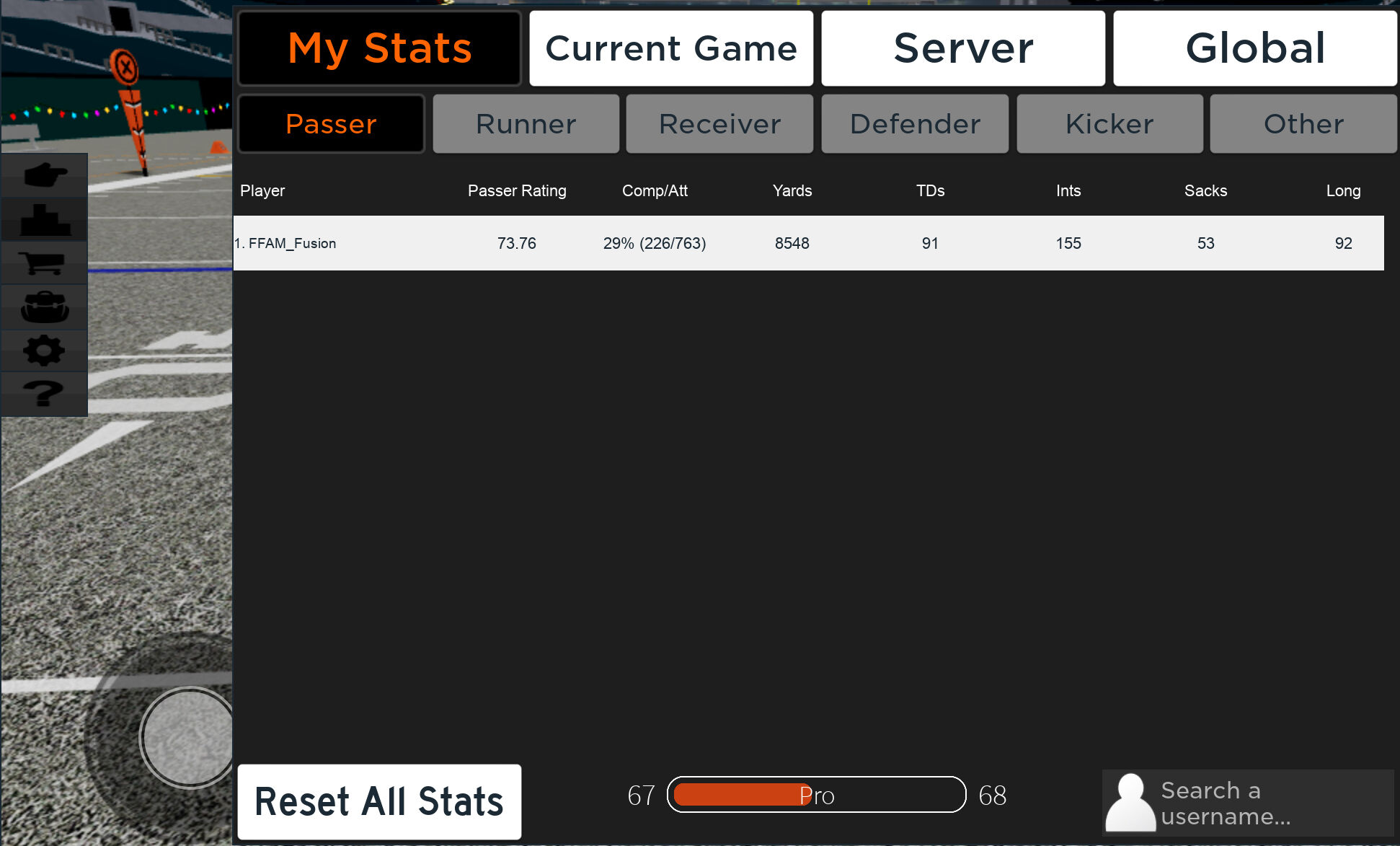Select the Receiver stats tab
The width and height of the screenshot is (1400, 846).
pyautogui.click(x=719, y=124)
